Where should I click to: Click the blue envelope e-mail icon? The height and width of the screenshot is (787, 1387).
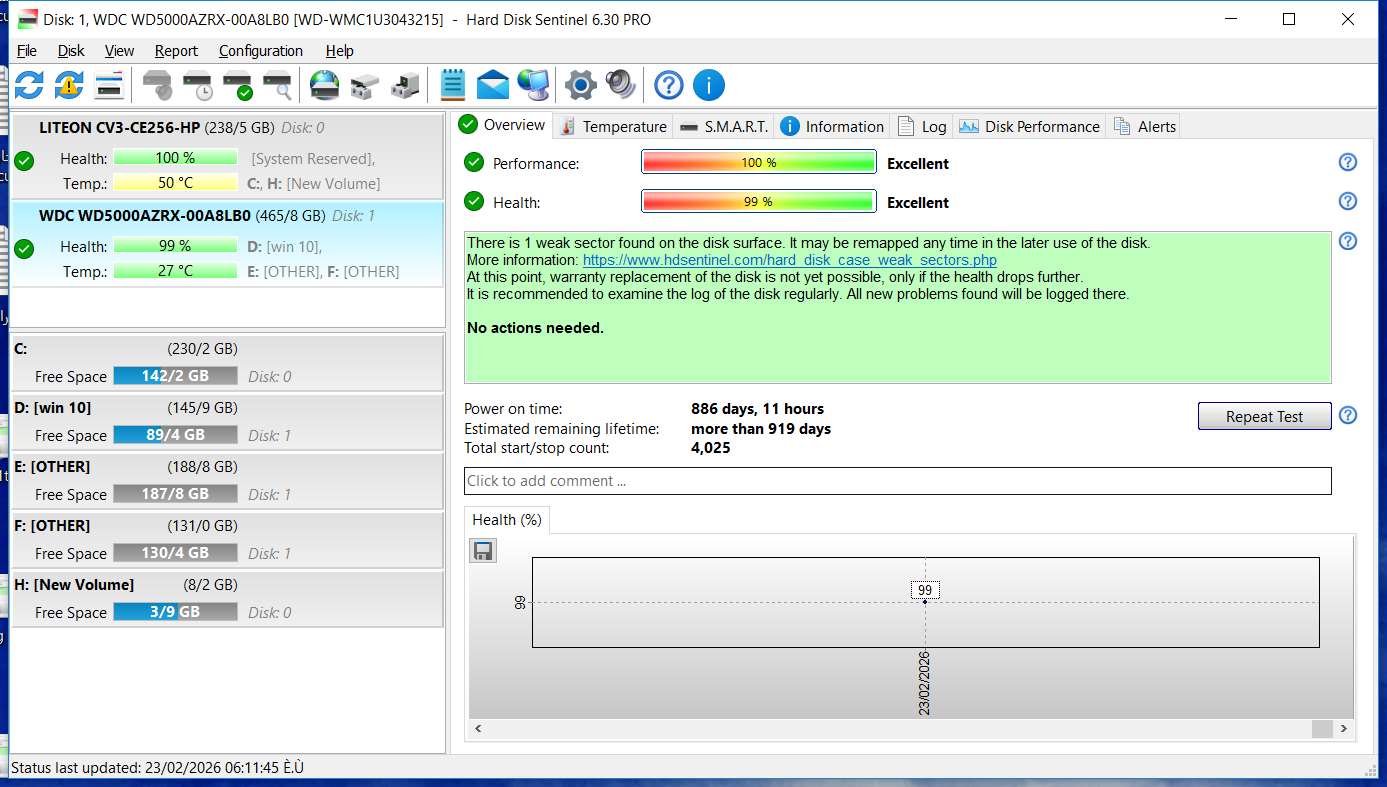pos(492,85)
